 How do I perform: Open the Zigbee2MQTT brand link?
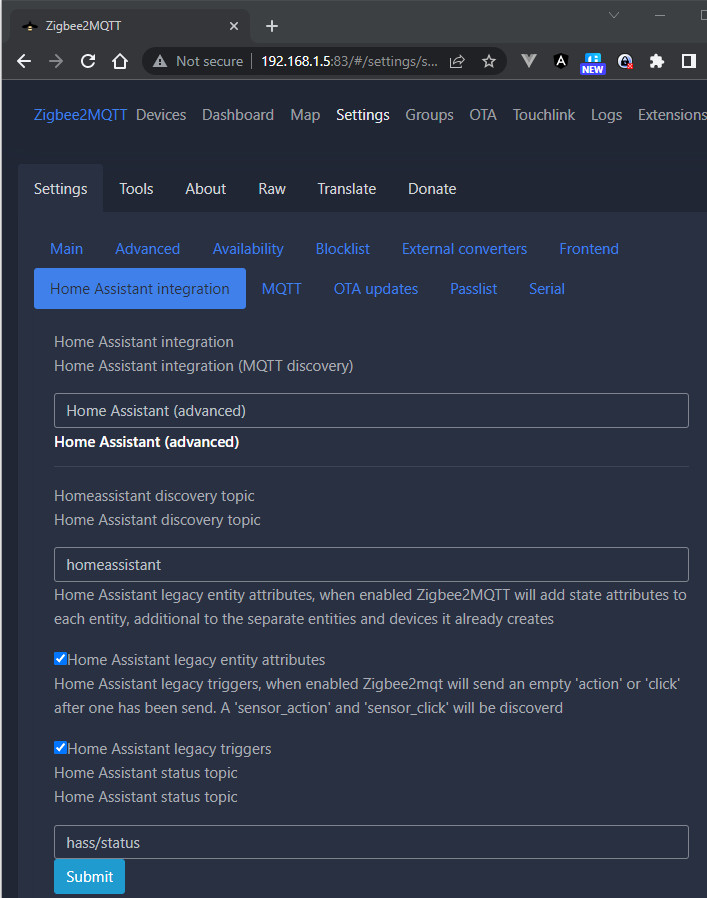coord(80,115)
